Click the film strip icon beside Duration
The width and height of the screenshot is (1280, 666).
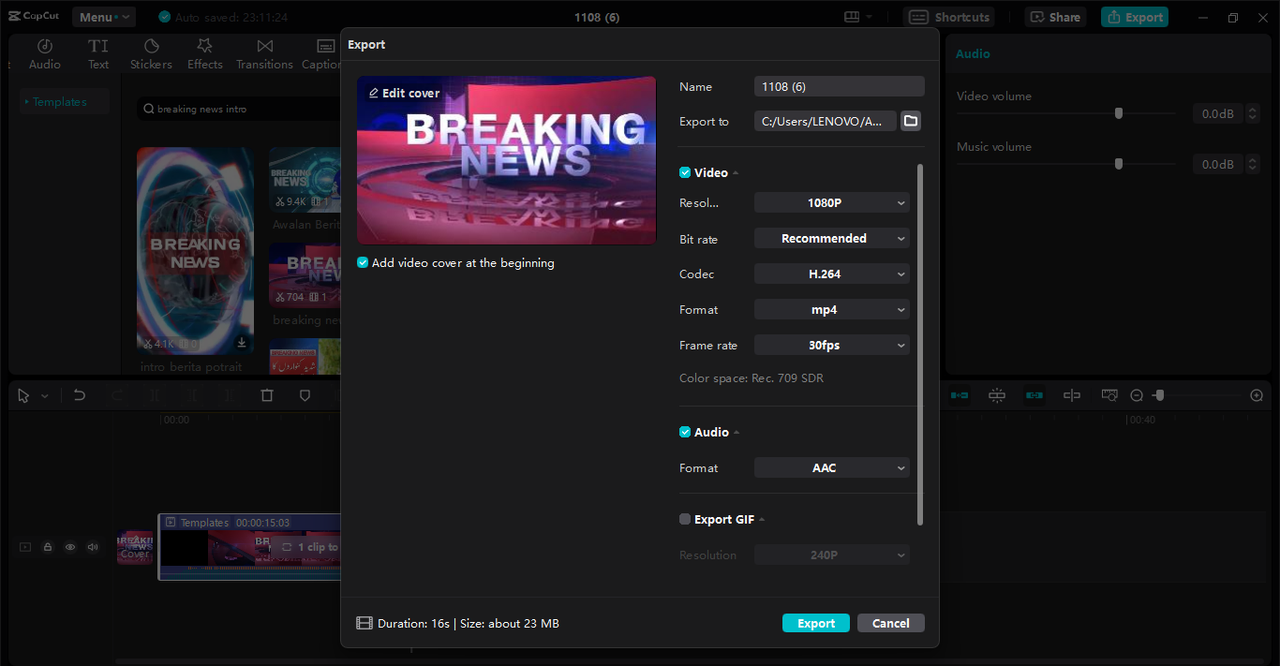coord(364,623)
